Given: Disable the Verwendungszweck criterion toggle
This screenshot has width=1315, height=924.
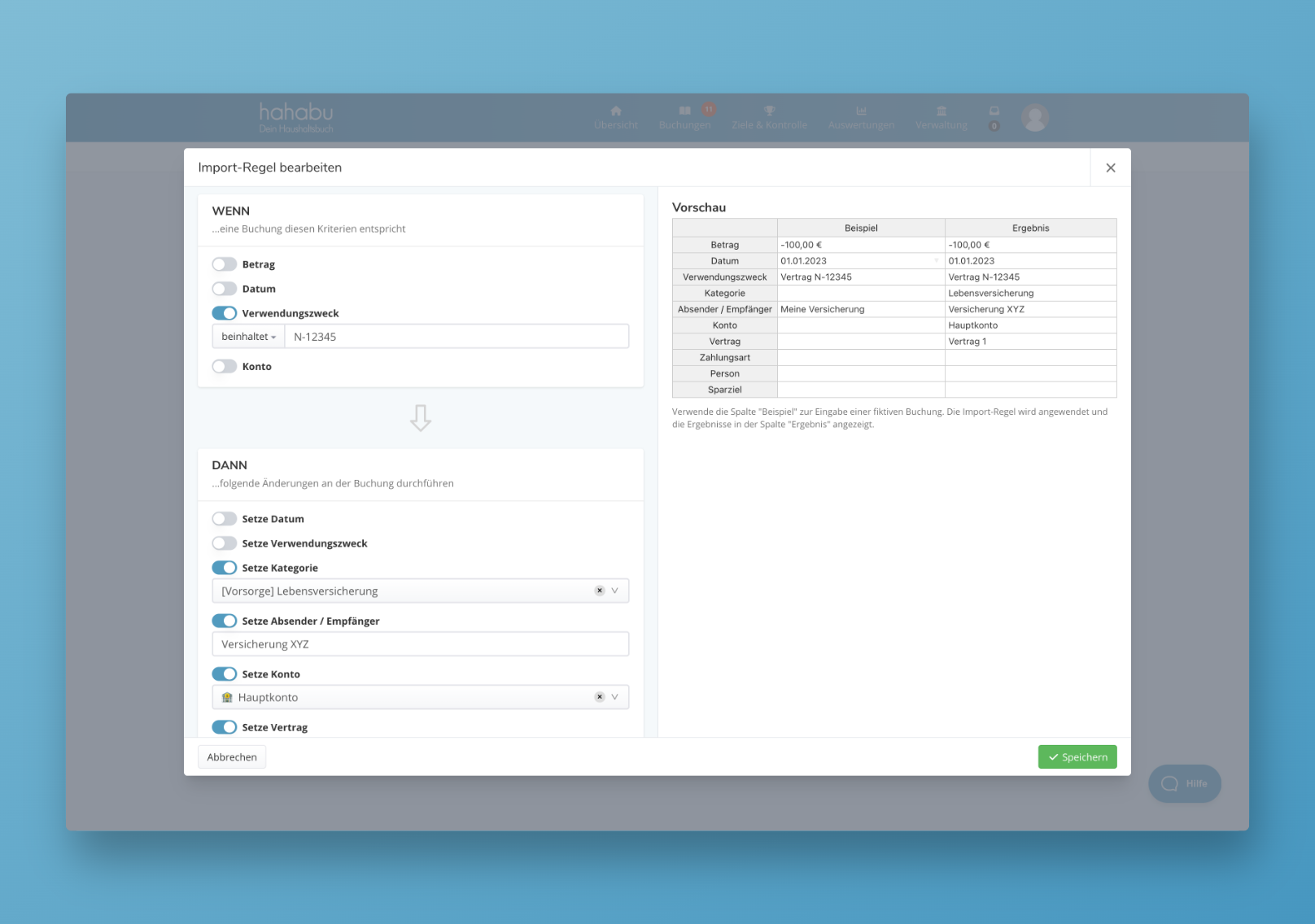Looking at the screenshot, I should point(225,313).
